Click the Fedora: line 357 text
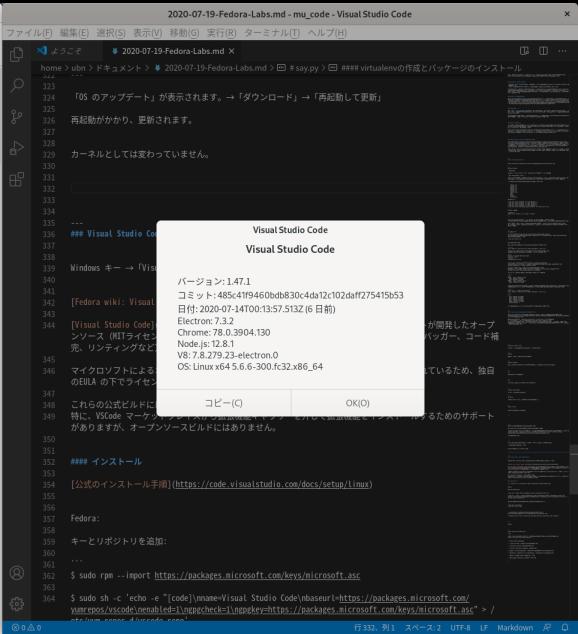578x634 pixels. click(x=85, y=518)
